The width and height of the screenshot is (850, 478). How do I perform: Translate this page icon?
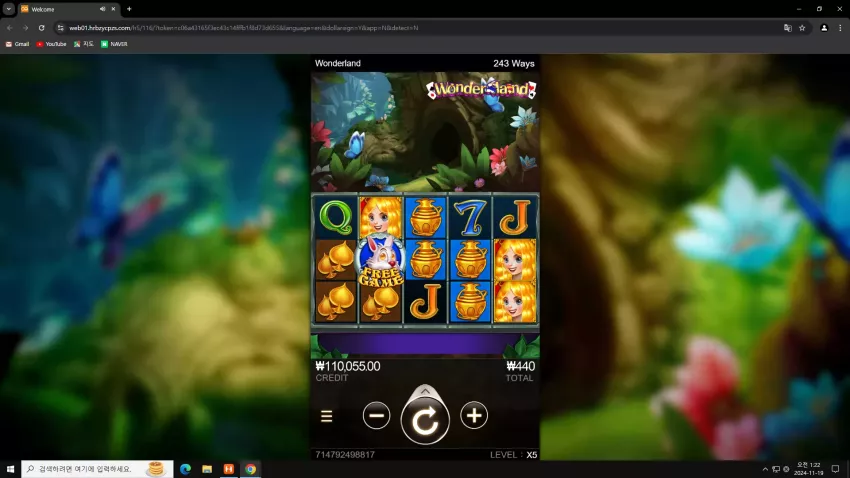coord(788,28)
